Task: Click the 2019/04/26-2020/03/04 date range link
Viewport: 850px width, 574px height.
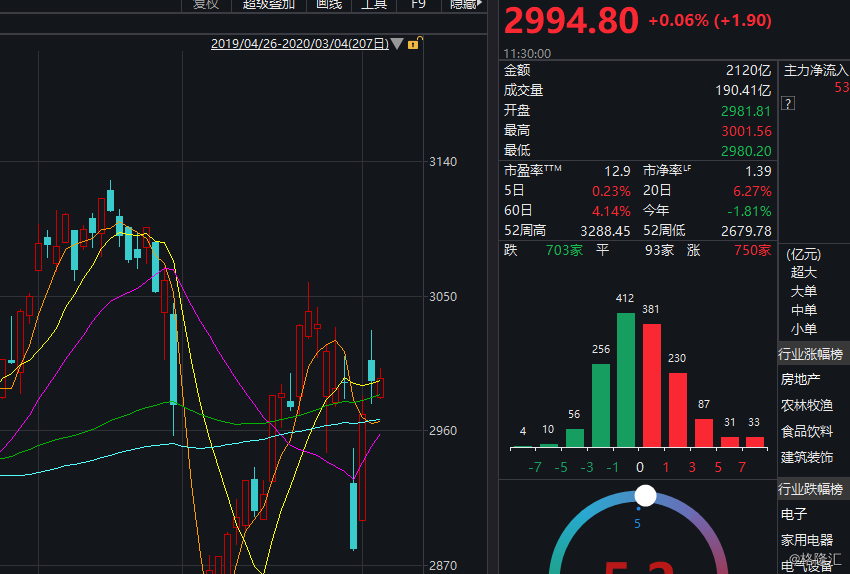Action: point(300,44)
